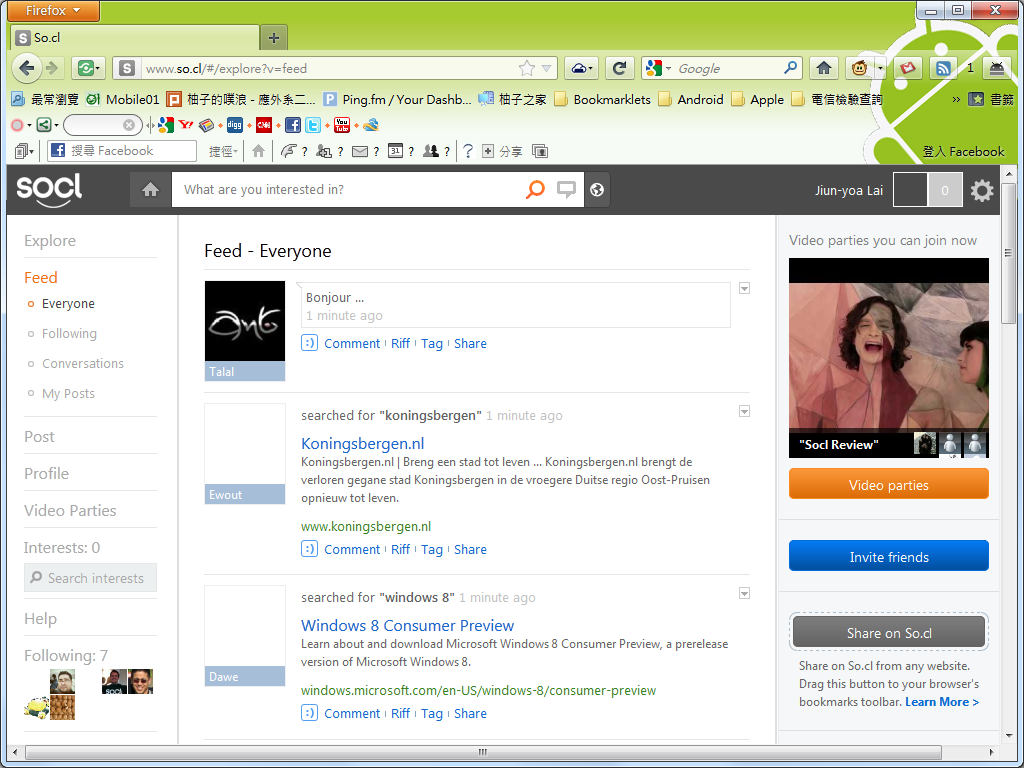Select the My Posts feed filter
This screenshot has height=768, width=1024.
click(68, 394)
